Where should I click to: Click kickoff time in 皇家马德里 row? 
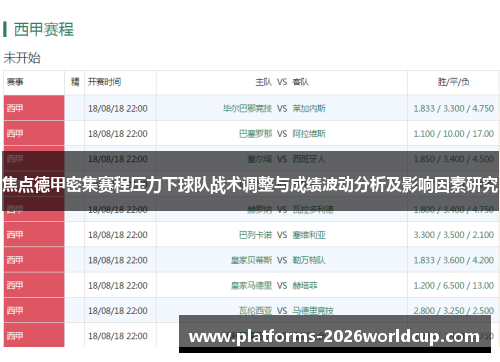118,285
